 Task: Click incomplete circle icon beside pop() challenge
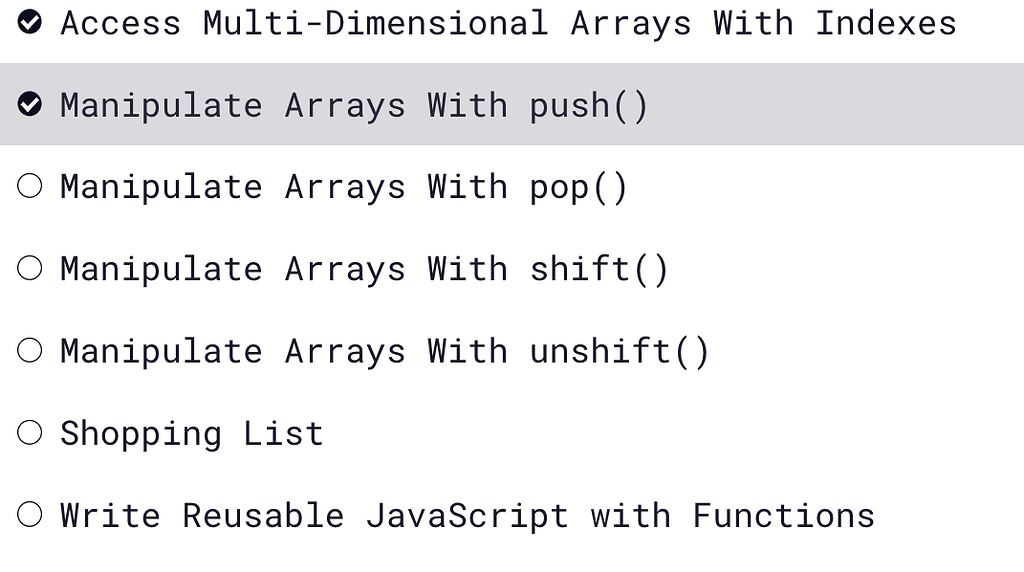pyautogui.click(x=29, y=186)
